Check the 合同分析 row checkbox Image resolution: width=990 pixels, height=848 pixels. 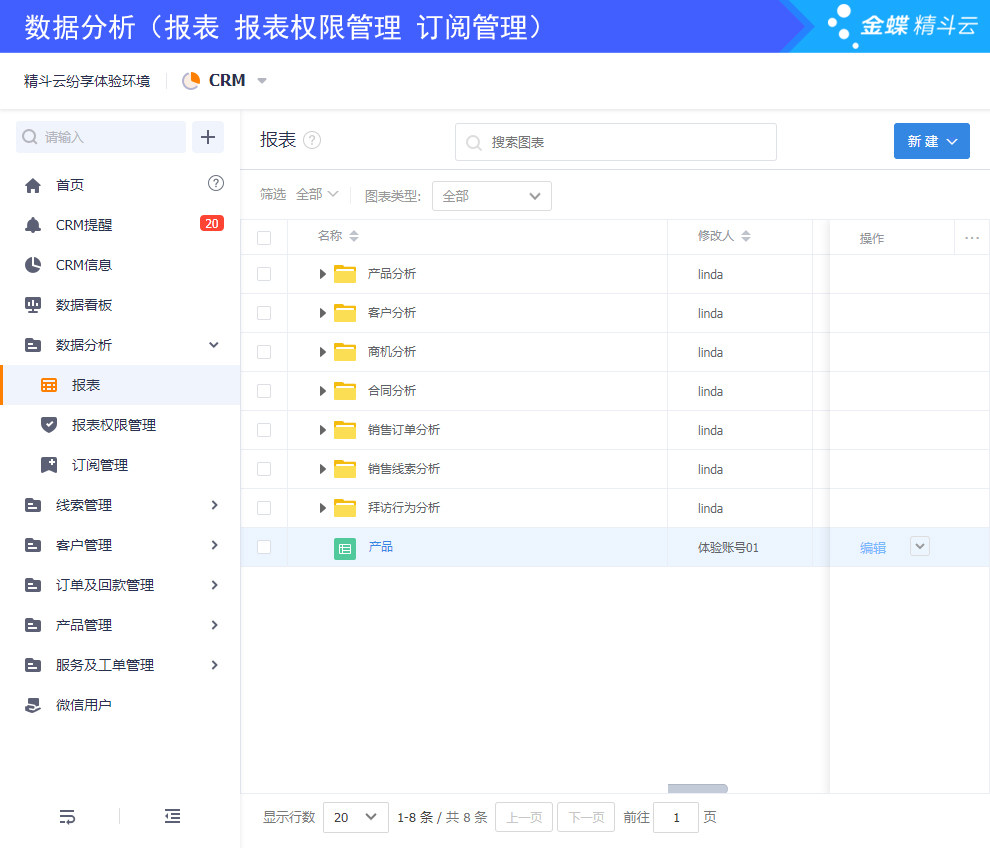(x=264, y=391)
